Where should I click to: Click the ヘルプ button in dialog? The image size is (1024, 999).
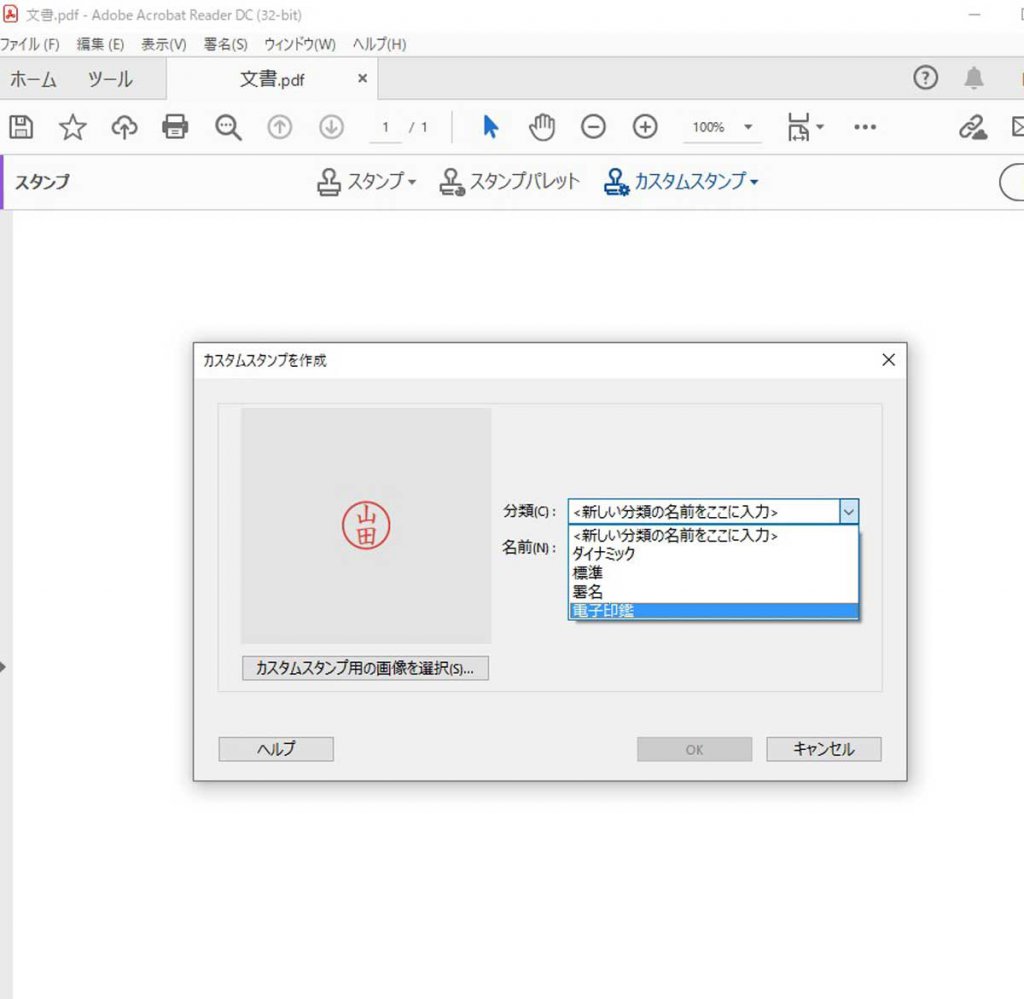point(276,749)
